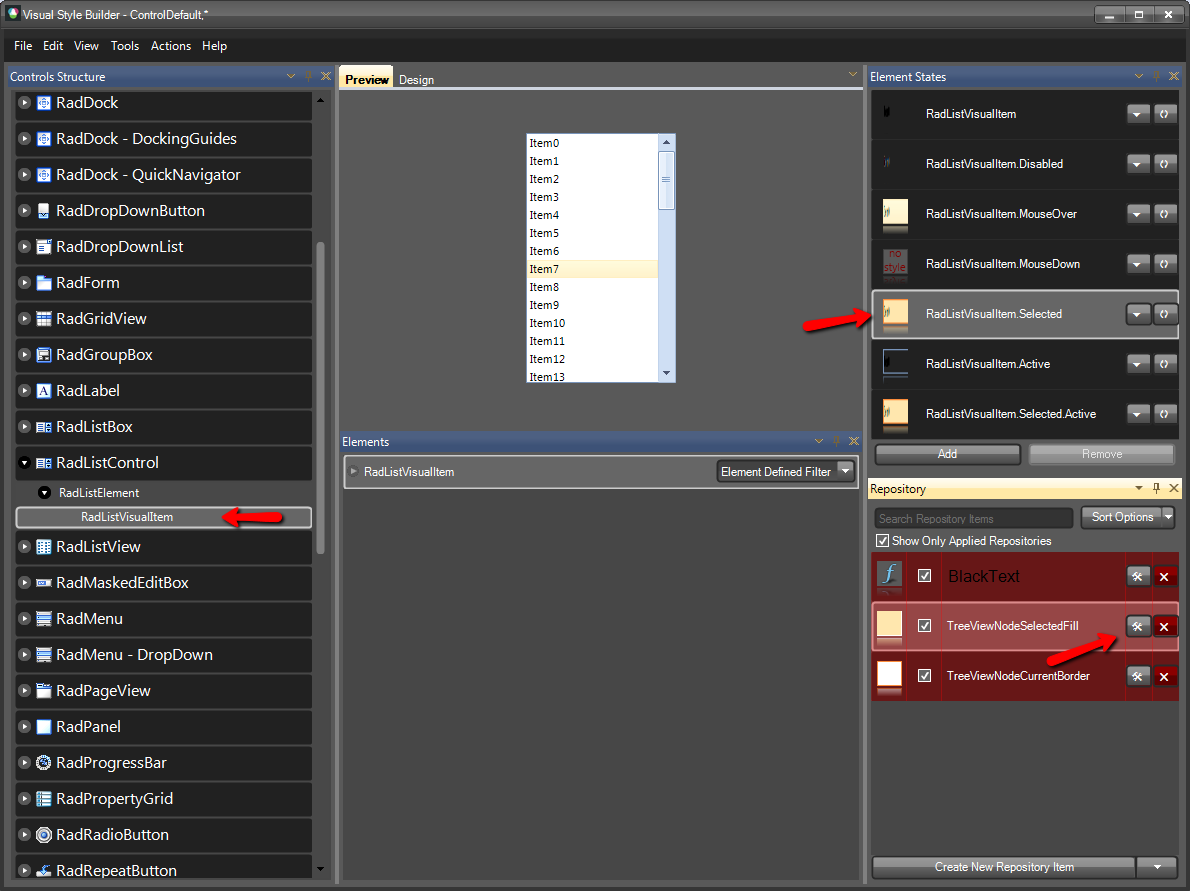The width and height of the screenshot is (1190, 891).
Task: Click the RadLabel letter A icon
Action: (x=44, y=391)
